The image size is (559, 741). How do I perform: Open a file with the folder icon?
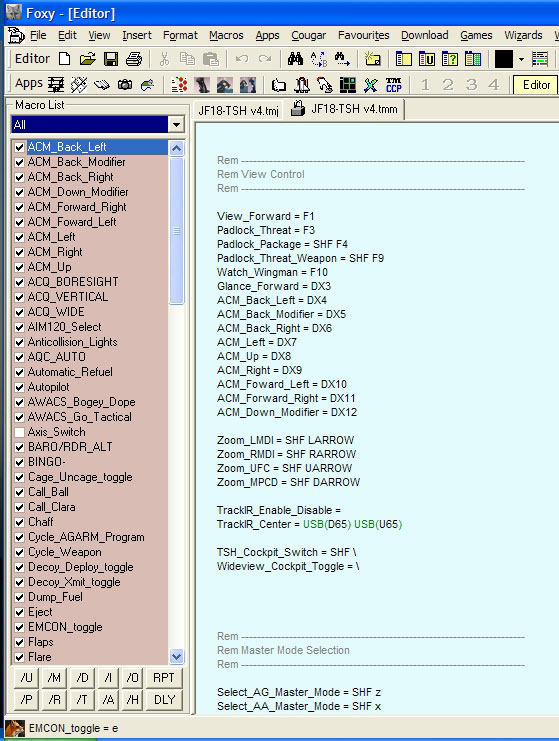click(88, 59)
